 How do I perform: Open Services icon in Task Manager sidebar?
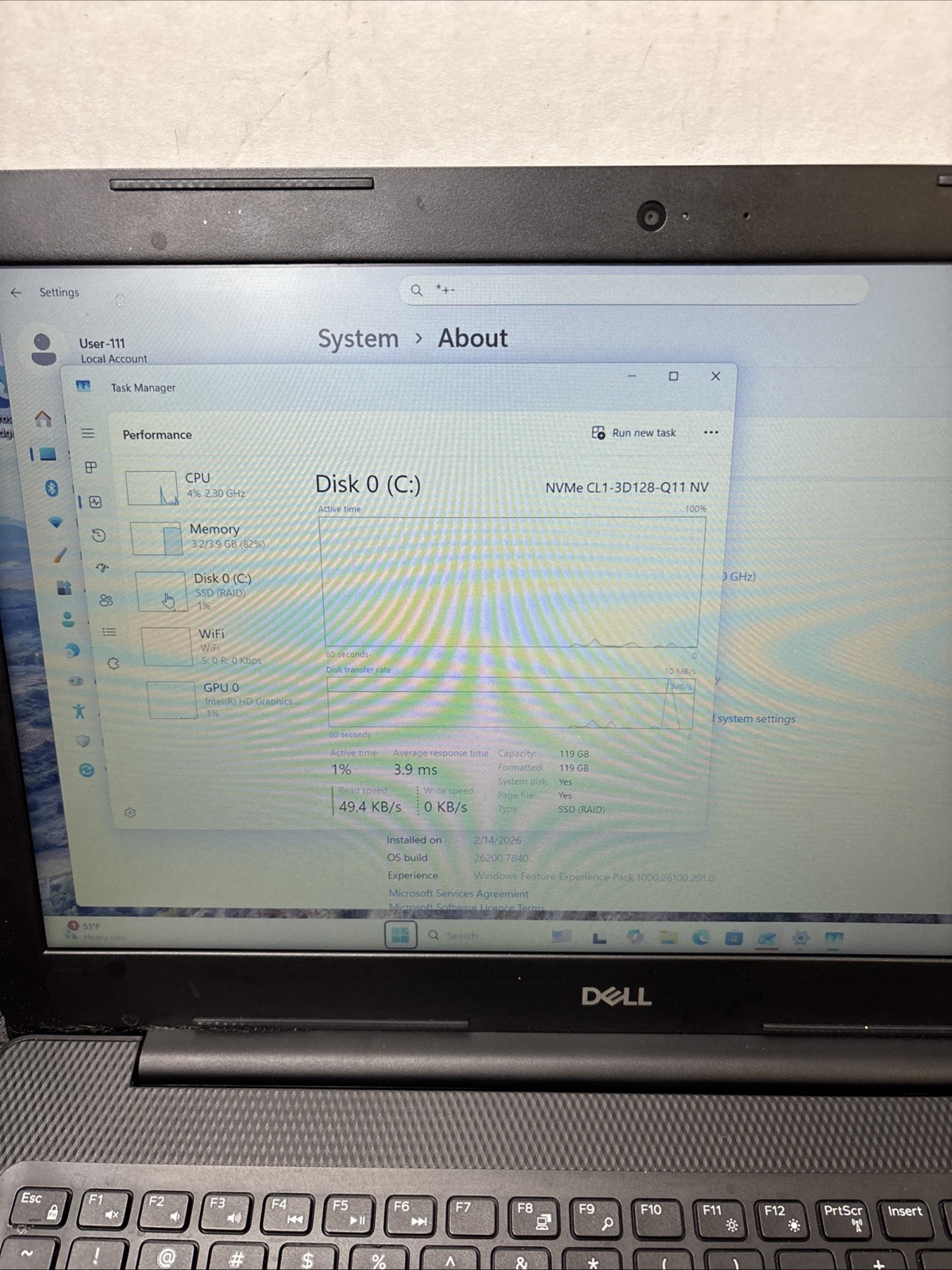pos(114,663)
